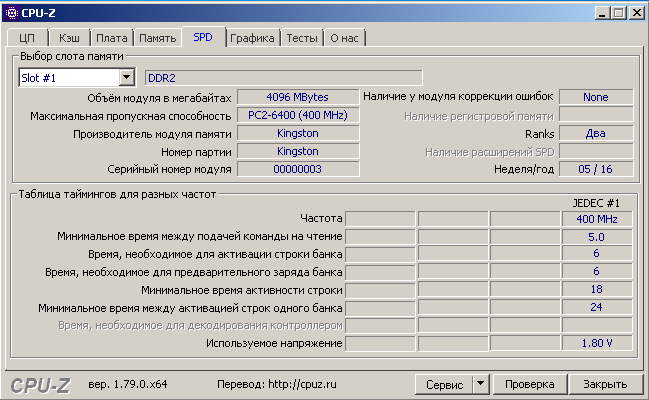Click the None error correction value
This screenshot has width=649, height=400.
[x=596, y=97]
